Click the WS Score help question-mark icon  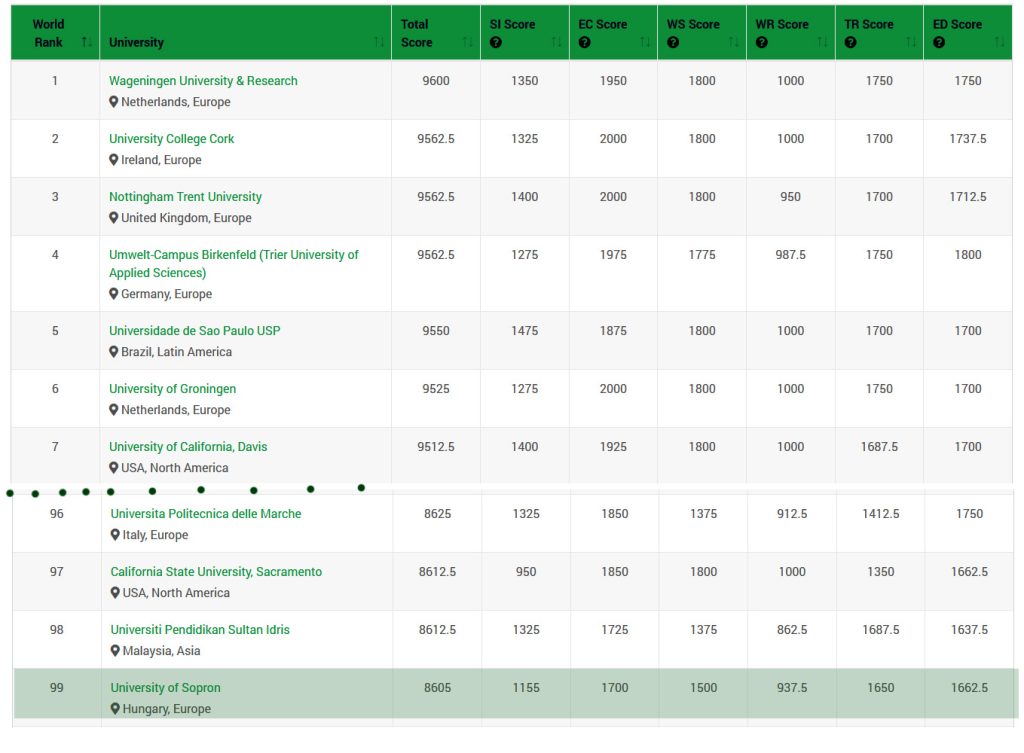pyautogui.click(x=673, y=43)
